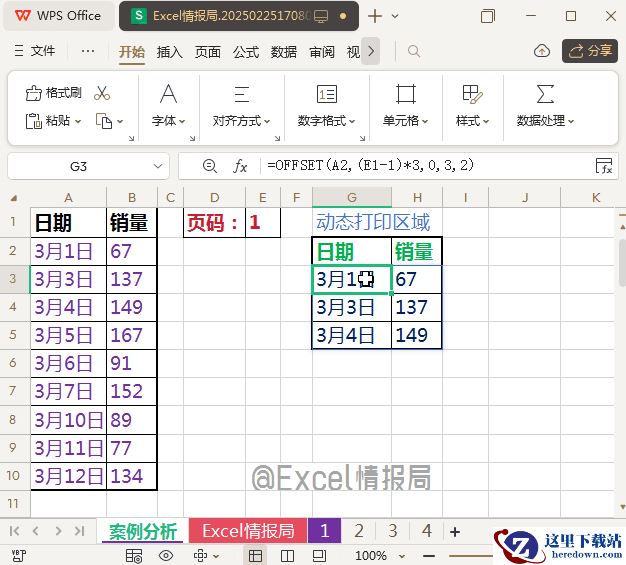The width and height of the screenshot is (626, 565).
Task: Click the 分享 Share button
Action: point(590,51)
